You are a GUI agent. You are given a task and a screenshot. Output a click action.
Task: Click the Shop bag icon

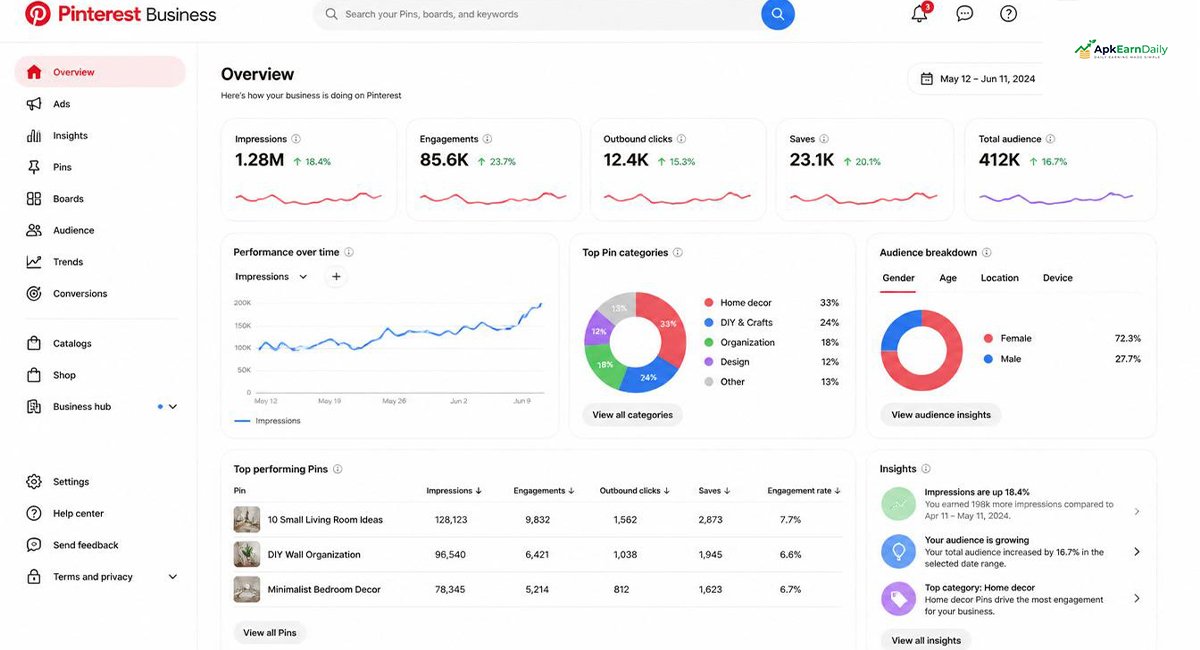tap(34, 375)
